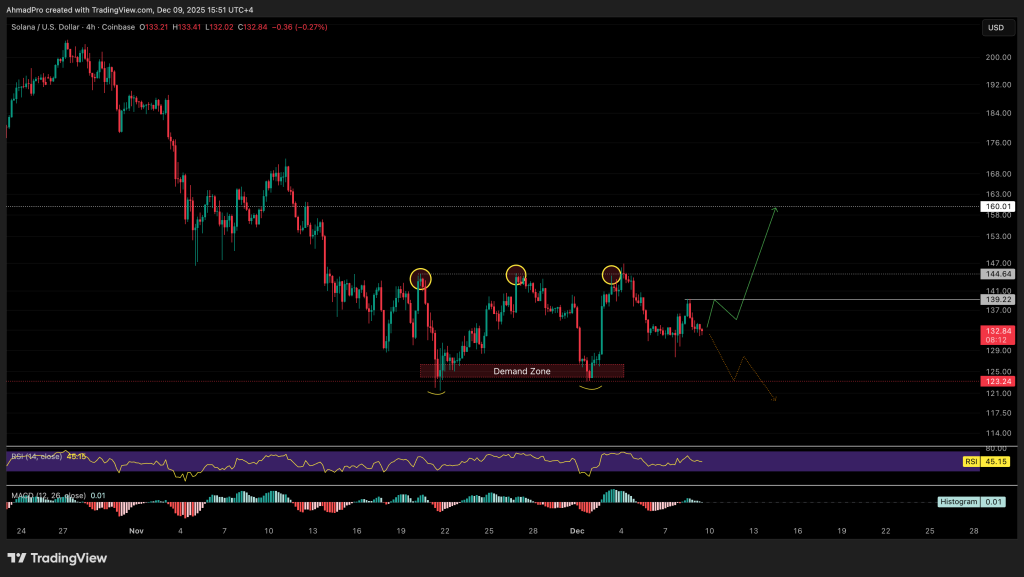Click the TradingView logo at bottom left
Image resolution: width=1024 pixels, height=577 pixels.
56,558
